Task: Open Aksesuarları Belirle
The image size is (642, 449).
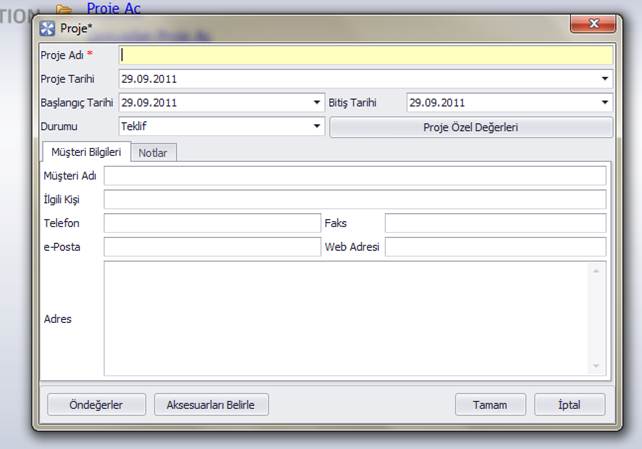Action: (x=211, y=405)
